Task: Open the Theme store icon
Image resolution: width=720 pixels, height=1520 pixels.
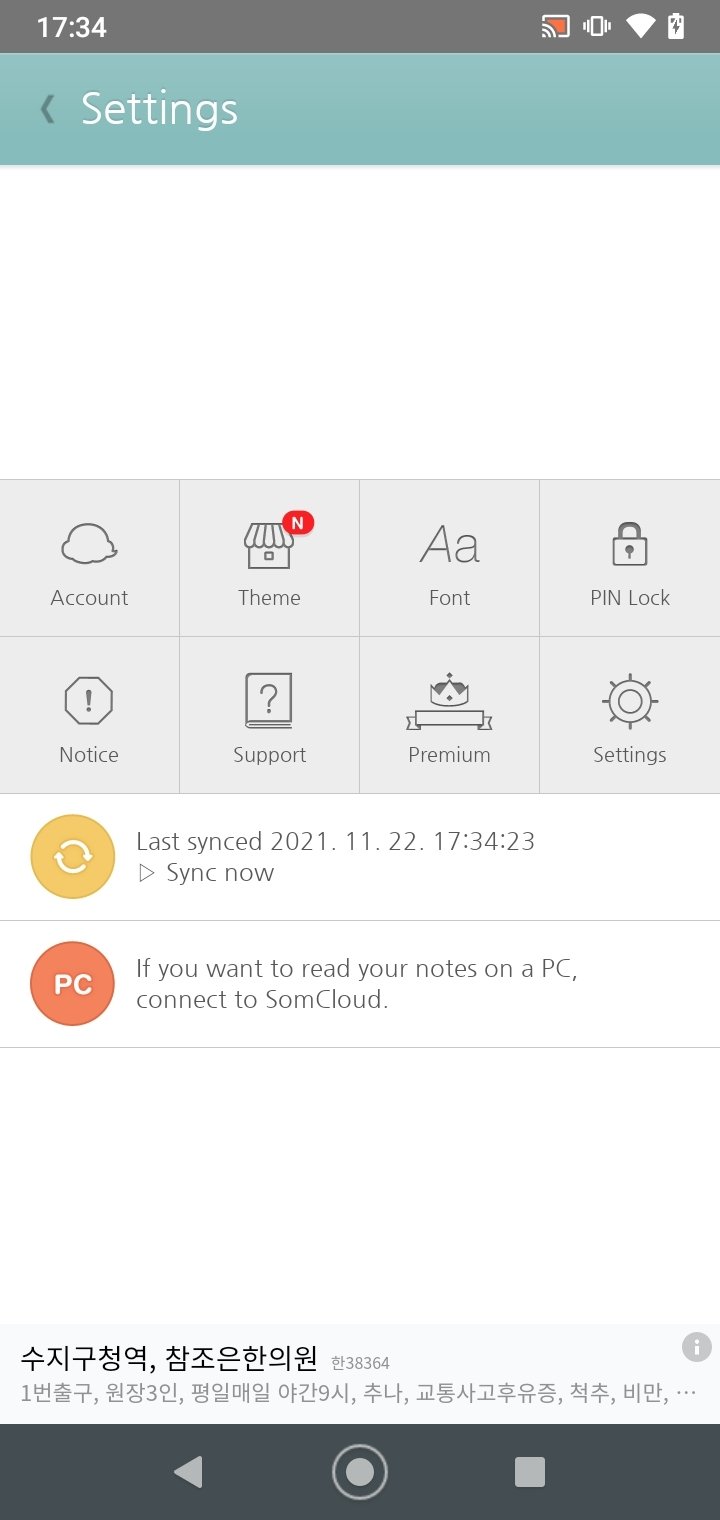Action: point(268,546)
